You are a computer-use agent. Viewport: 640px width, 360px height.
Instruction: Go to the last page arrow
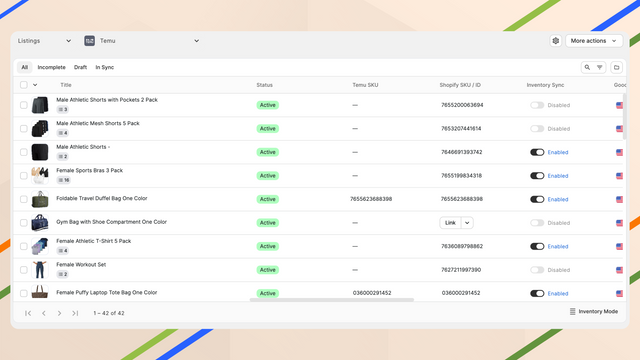(x=75, y=313)
